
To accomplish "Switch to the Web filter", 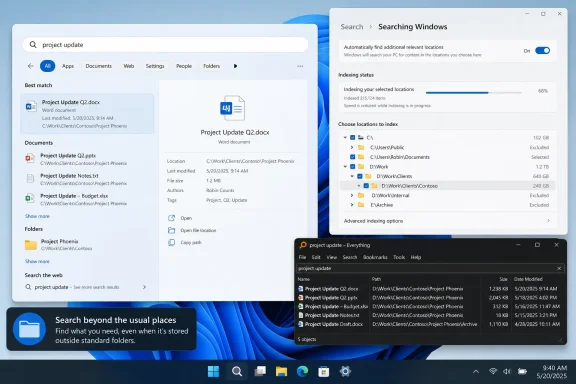I will [129, 66].
